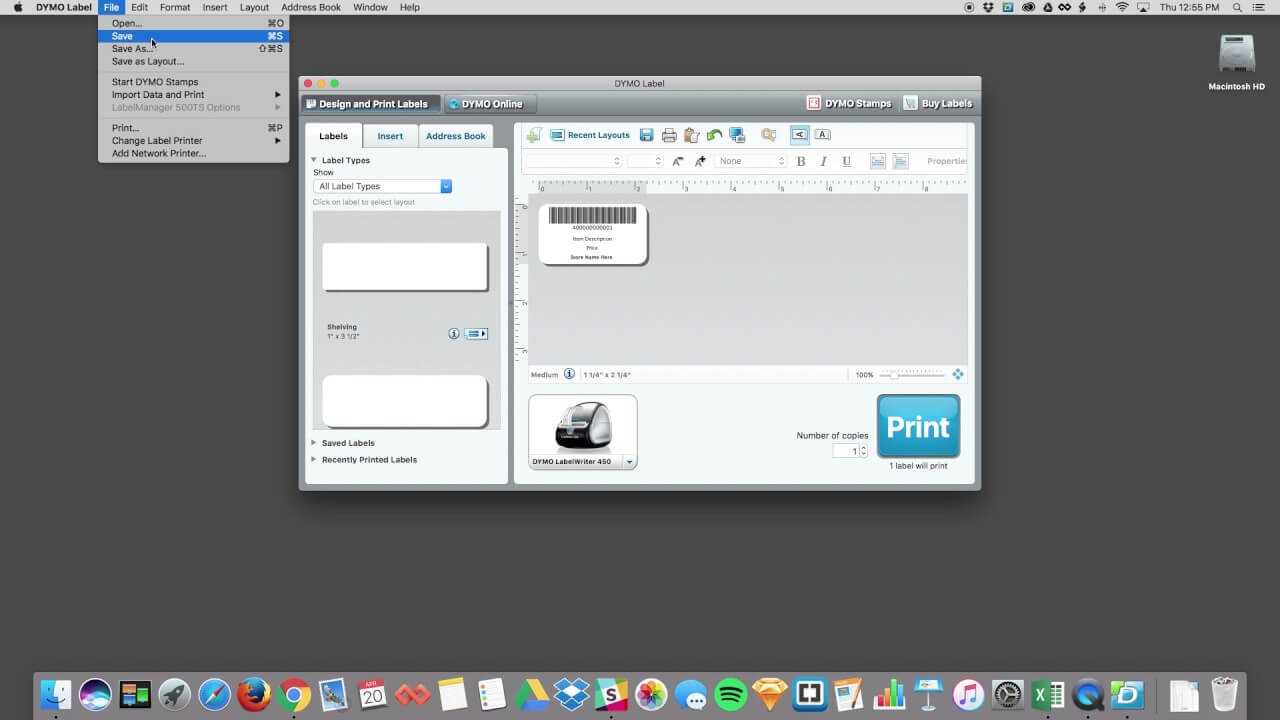Open Recent Layouts list
This screenshot has height=720, width=1280.
pos(590,135)
